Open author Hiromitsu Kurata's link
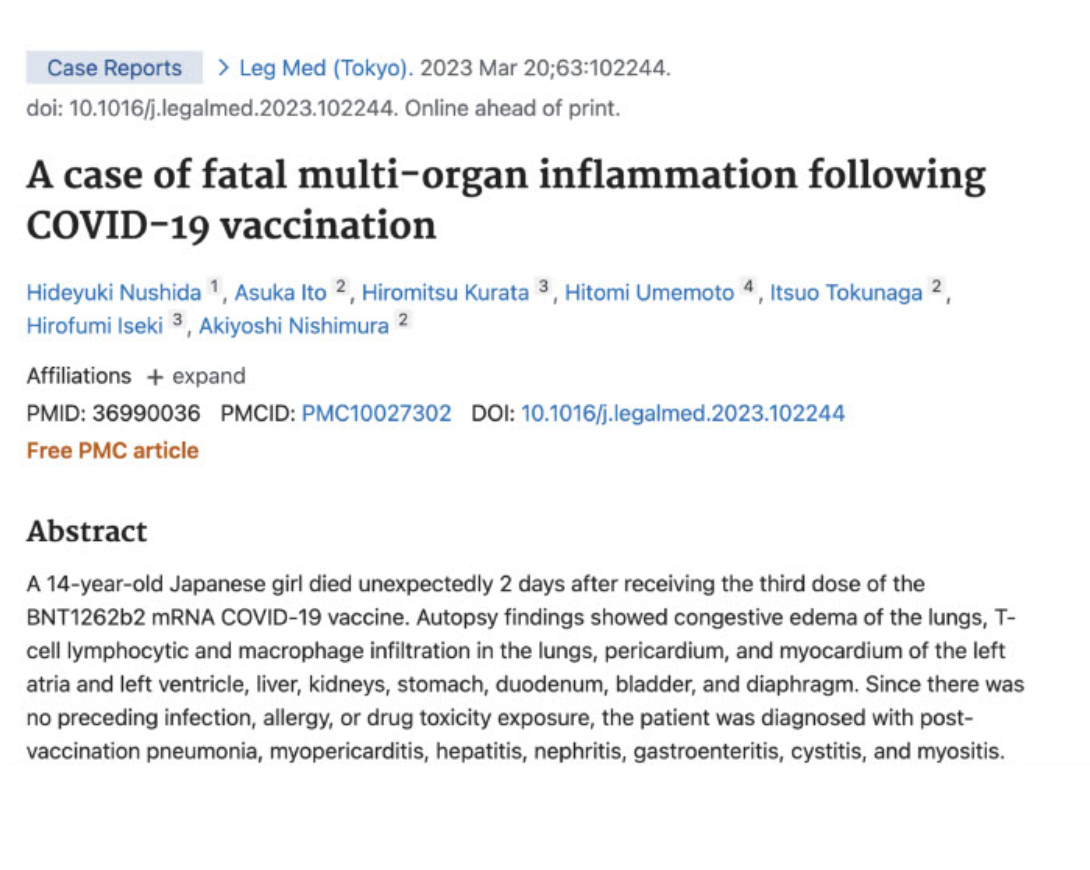 point(446,293)
